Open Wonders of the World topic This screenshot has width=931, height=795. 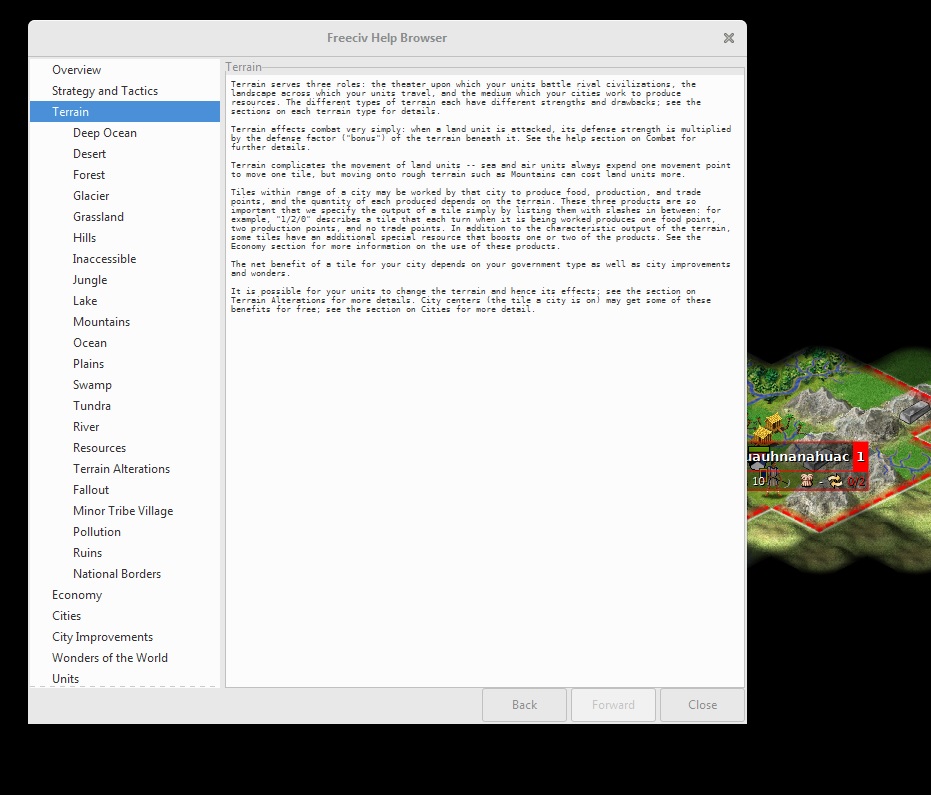coord(110,658)
